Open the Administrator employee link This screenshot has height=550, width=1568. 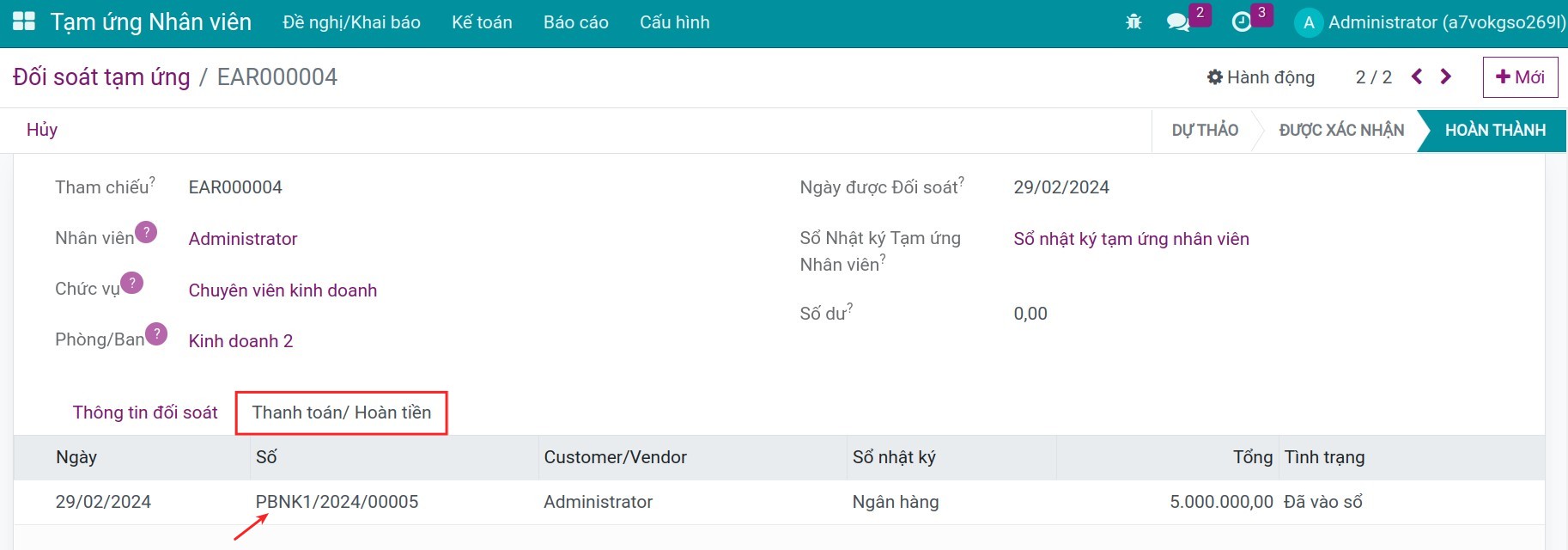[x=243, y=239]
